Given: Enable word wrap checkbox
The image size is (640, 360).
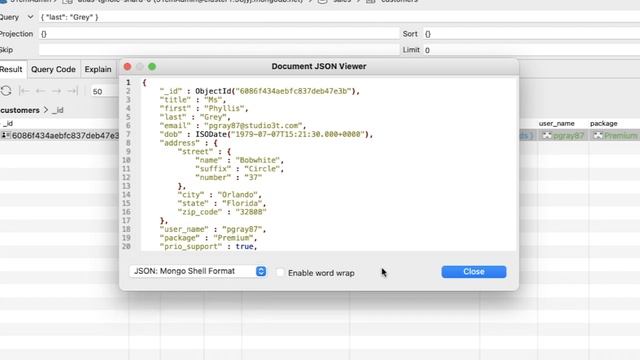Looking at the screenshot, I should (x=280, y=273).
